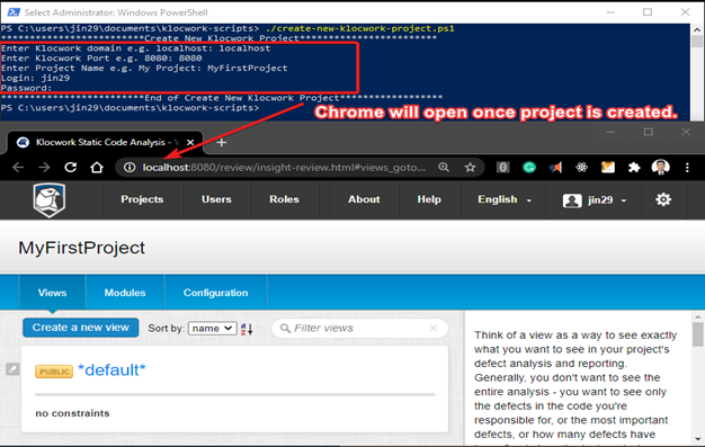Open the Chrome profile avatar
This screenshot has width=705, height=447.
coord(660,167)
